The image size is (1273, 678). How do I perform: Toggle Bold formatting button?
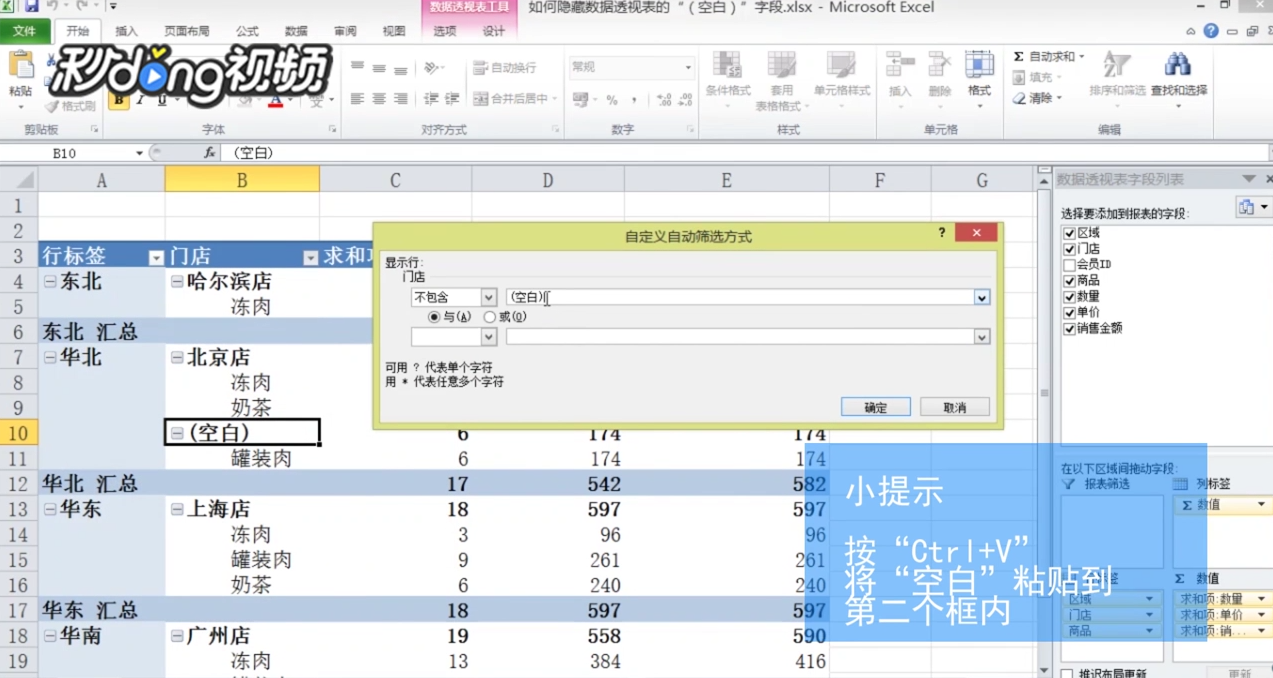pyautogui.click(x=119, y=99)
